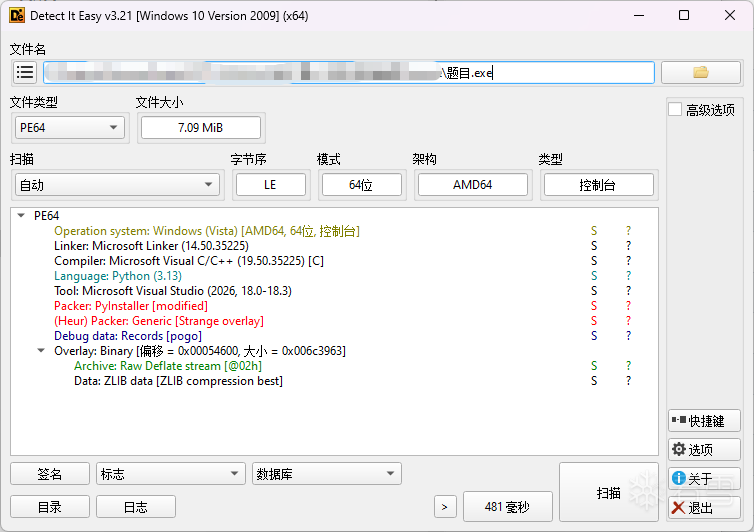The image size is (754, 532).
Task: Click S link on Operation system row
Action: [594, 231]
